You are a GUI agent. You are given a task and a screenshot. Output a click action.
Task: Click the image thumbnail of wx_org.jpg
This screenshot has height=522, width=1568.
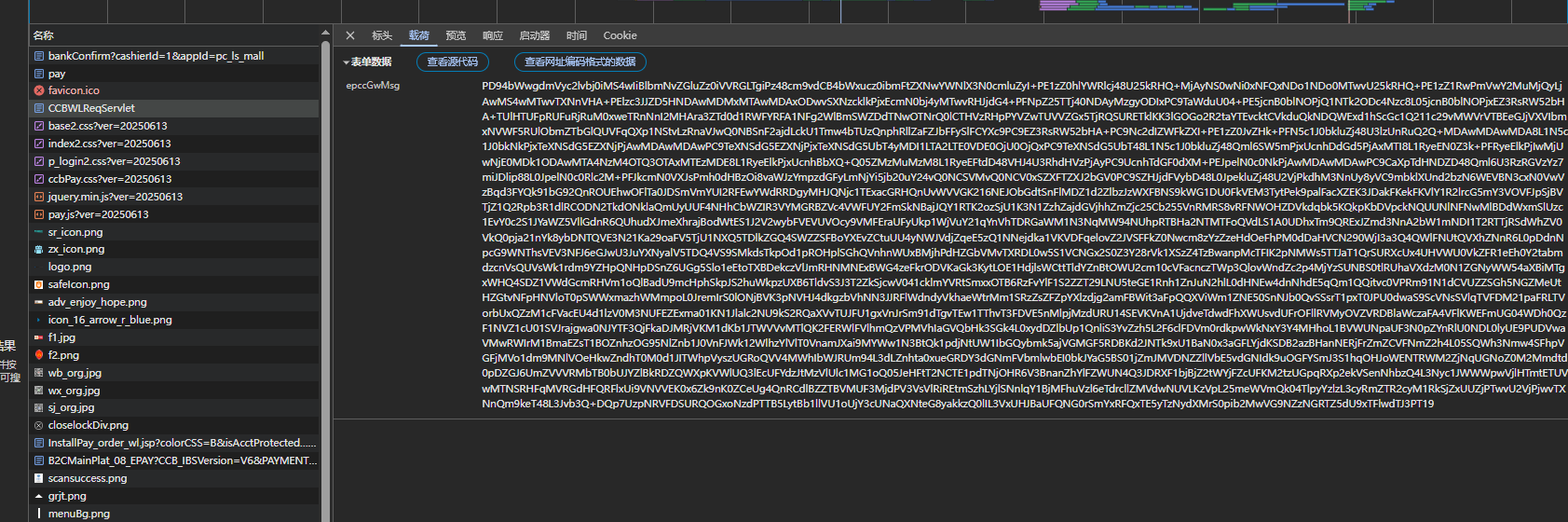[39, 391]
